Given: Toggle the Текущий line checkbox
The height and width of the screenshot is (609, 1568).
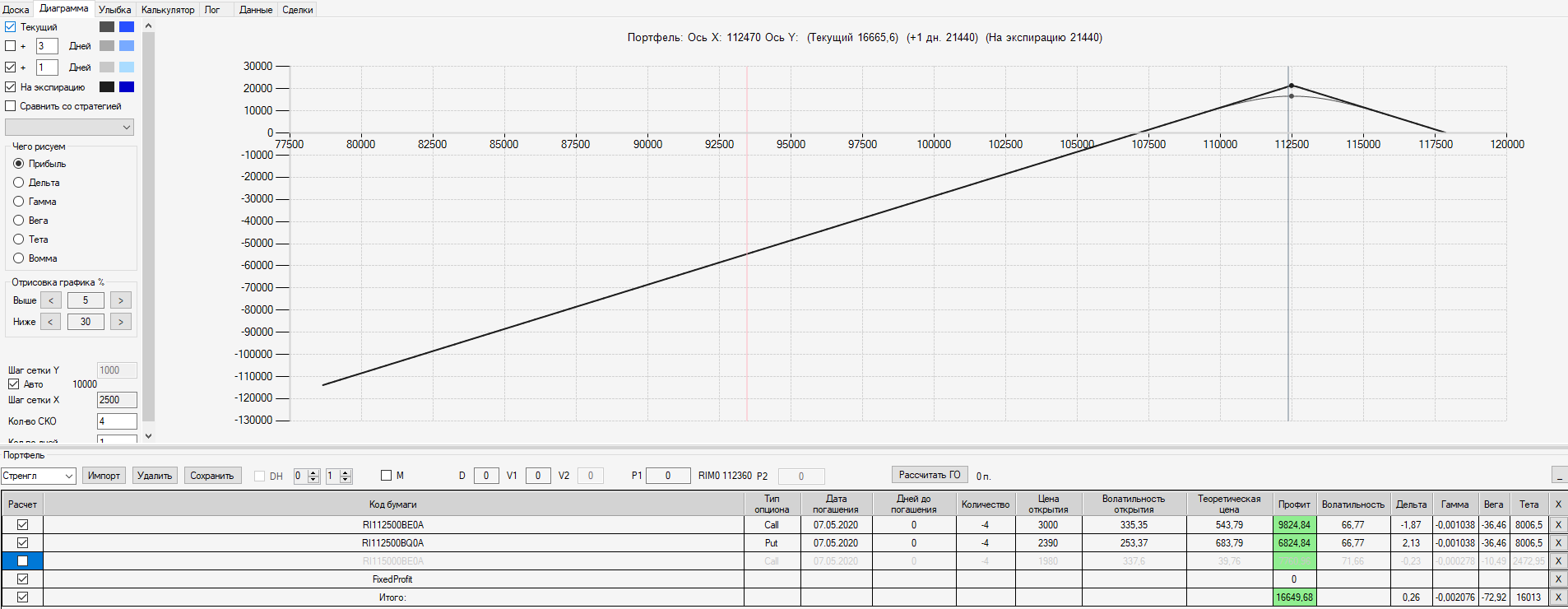Looking at the screenshot, I should click(x=11, y=27).
